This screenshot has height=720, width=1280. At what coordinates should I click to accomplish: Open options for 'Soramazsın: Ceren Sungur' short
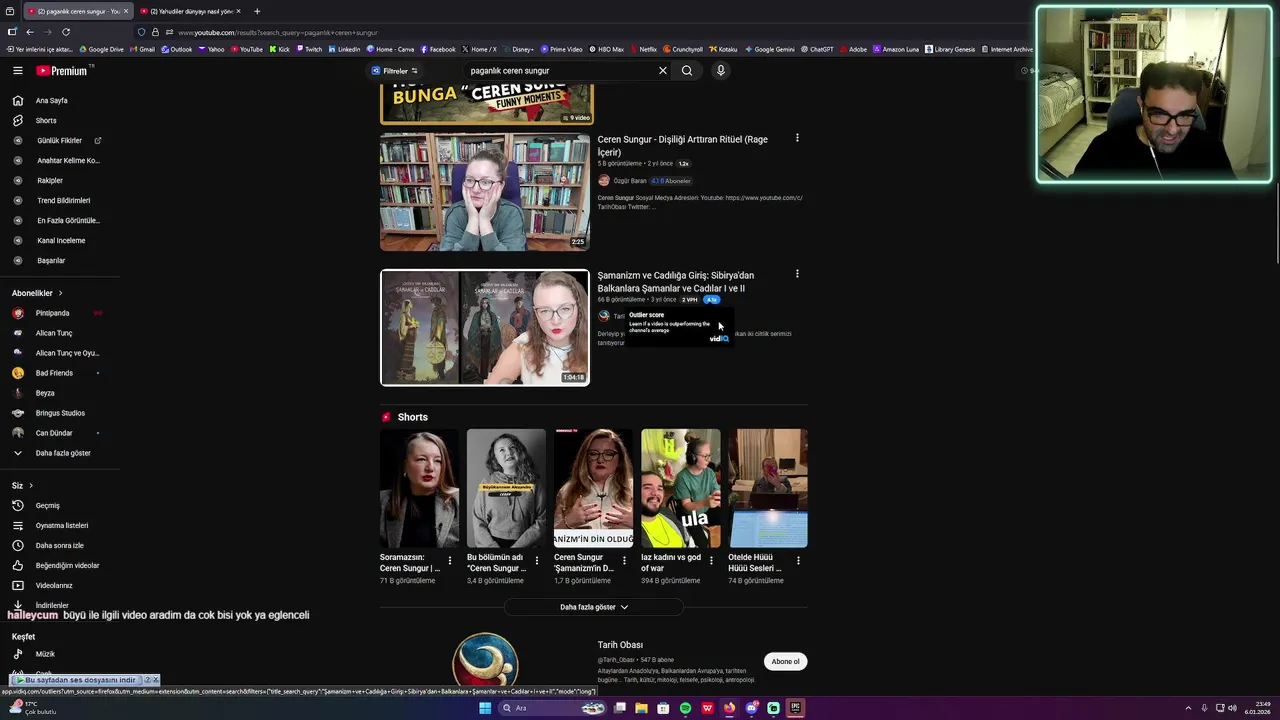point(450,561)
